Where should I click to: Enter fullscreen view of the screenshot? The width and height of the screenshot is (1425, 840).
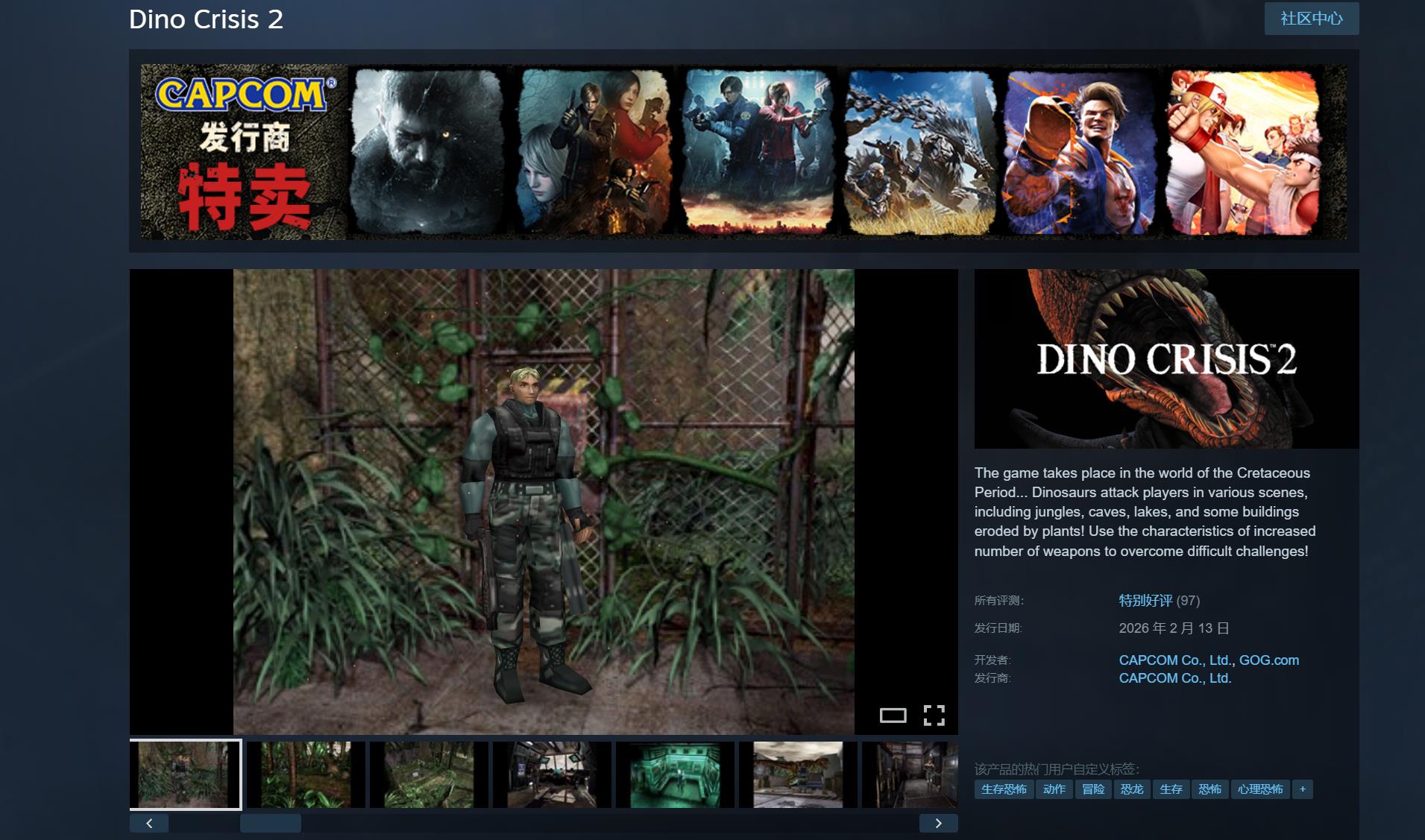[x=934, y=715]
